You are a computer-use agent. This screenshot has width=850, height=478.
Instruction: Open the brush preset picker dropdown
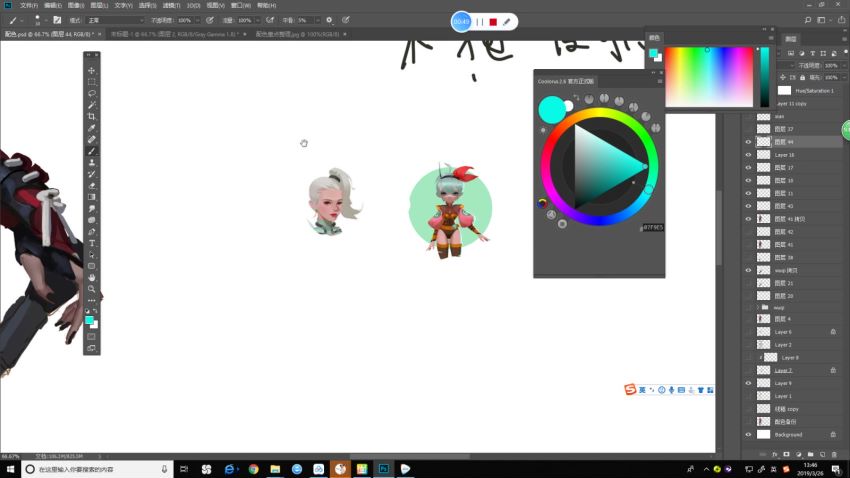(x=46, y=20)
